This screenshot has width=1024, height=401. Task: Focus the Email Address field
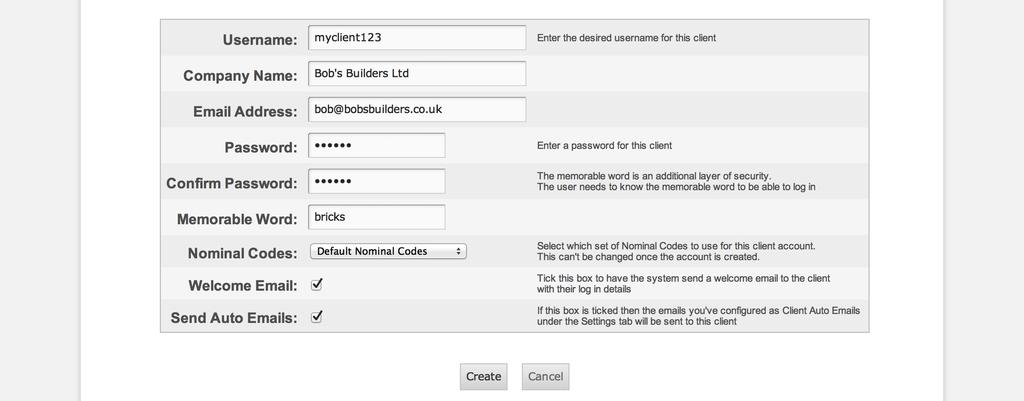[x=417, y=110]
